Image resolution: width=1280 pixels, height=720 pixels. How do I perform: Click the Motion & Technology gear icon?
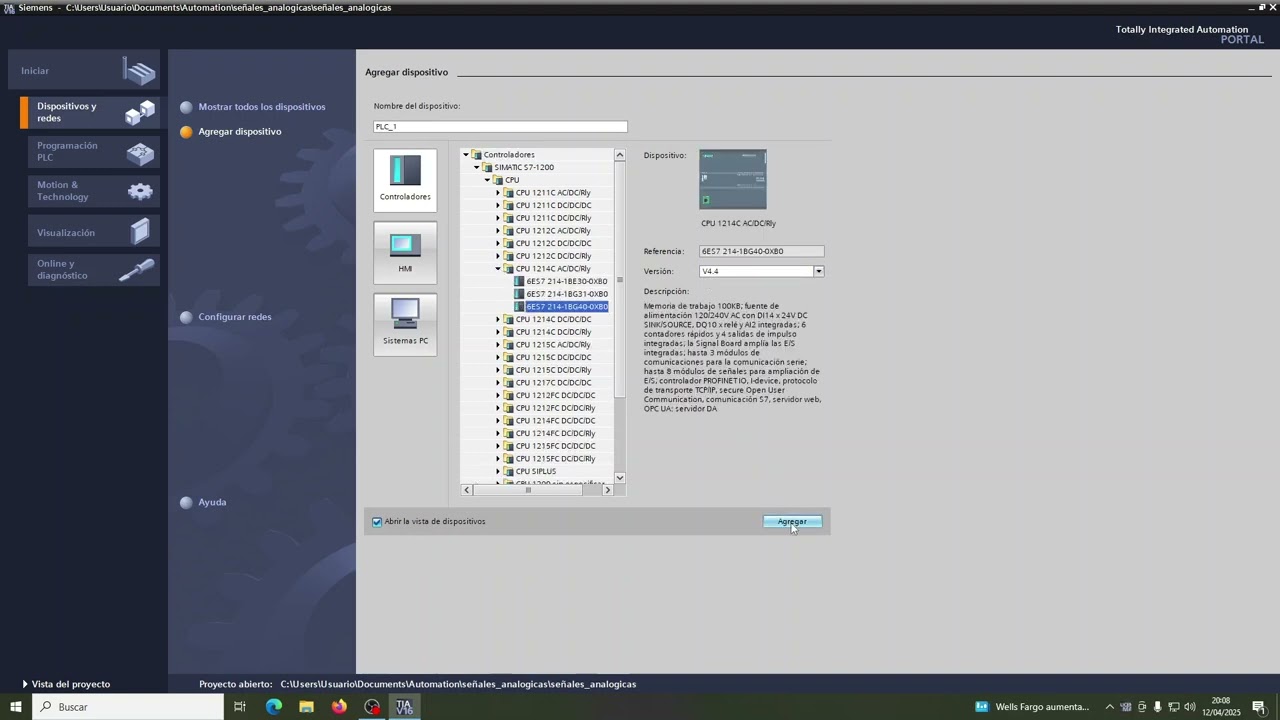click(x=140, y=191)
